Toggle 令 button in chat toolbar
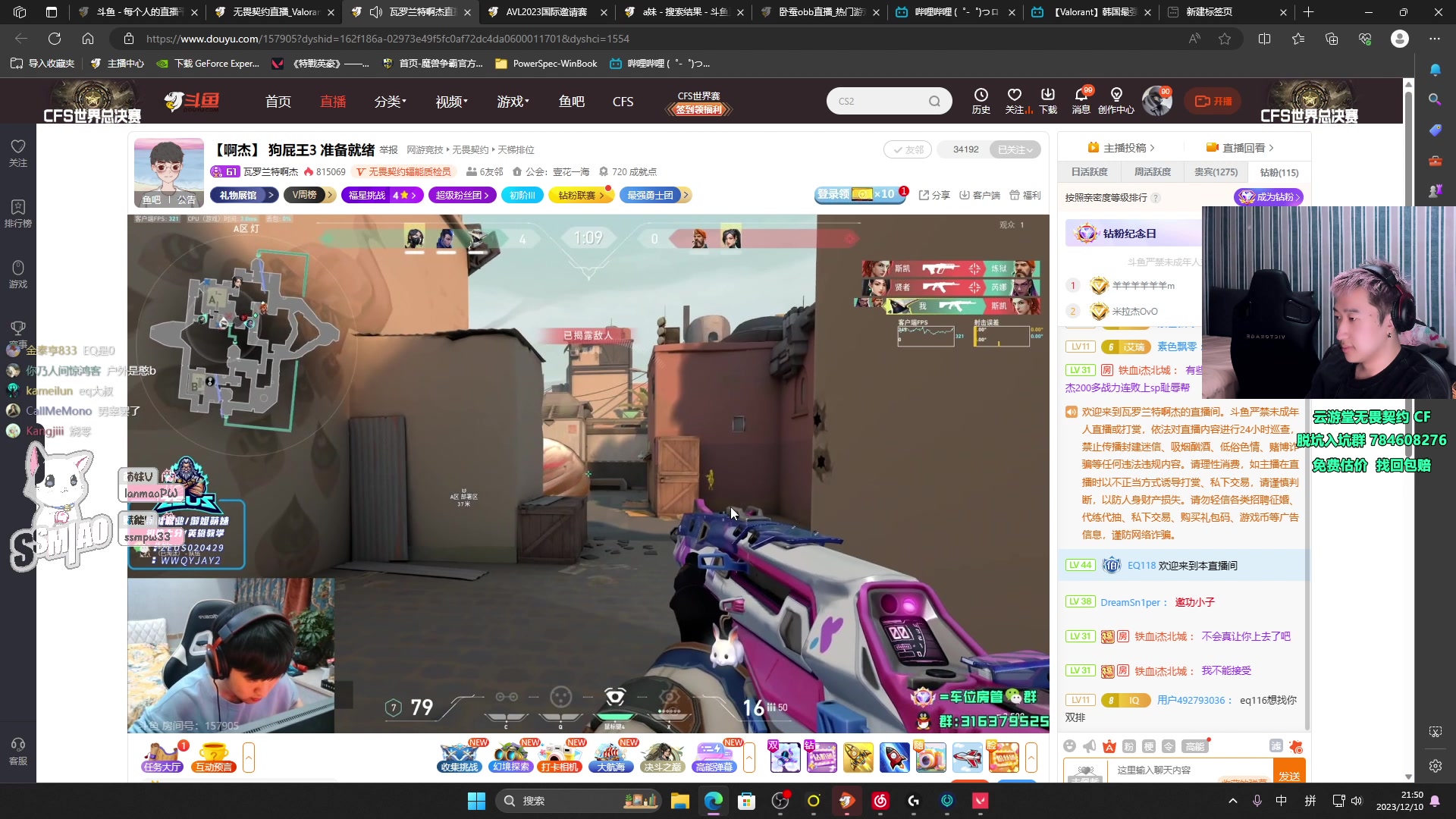Screen dimensions: 1456x819 (x=1169, y=746)
